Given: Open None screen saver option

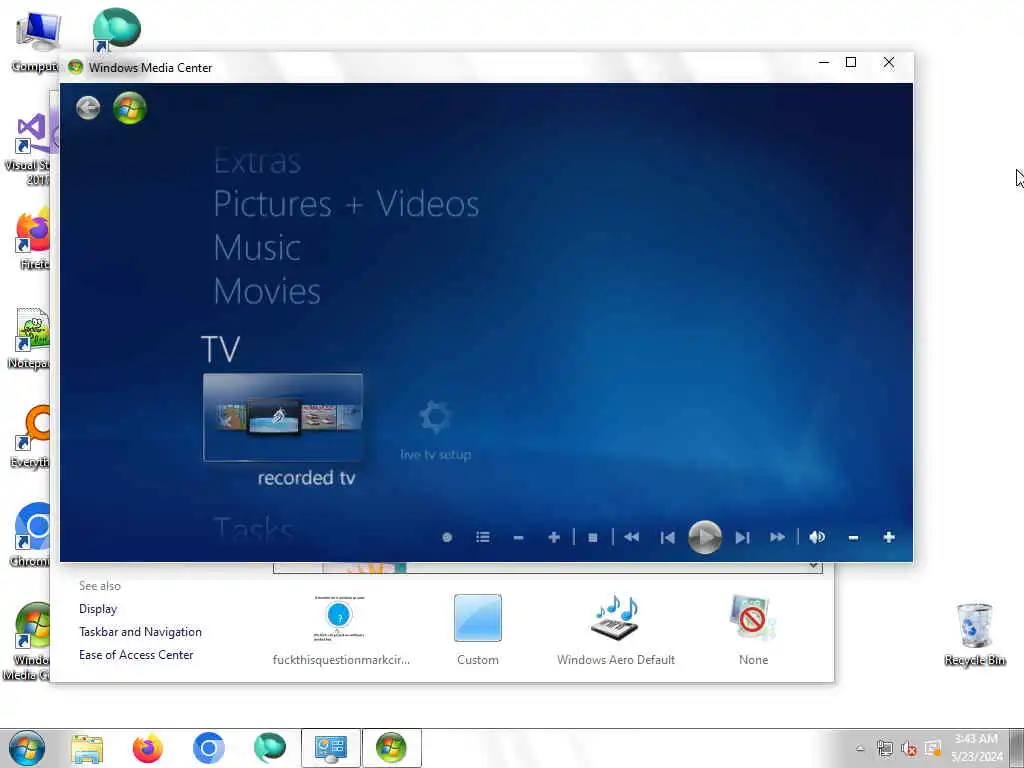Looking at the screenshot, I should tap(753, 630).
